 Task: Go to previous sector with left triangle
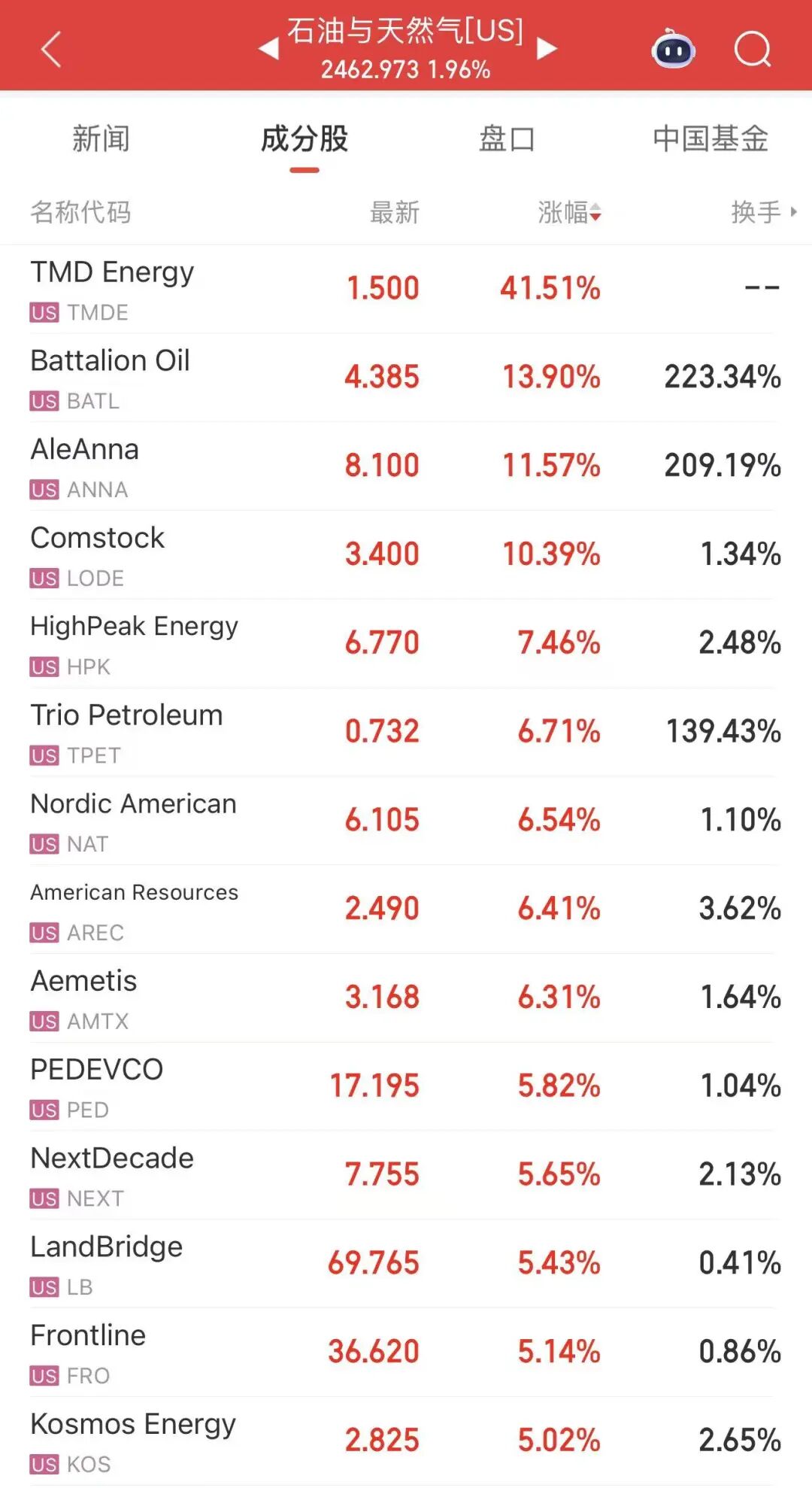point(268,50)
